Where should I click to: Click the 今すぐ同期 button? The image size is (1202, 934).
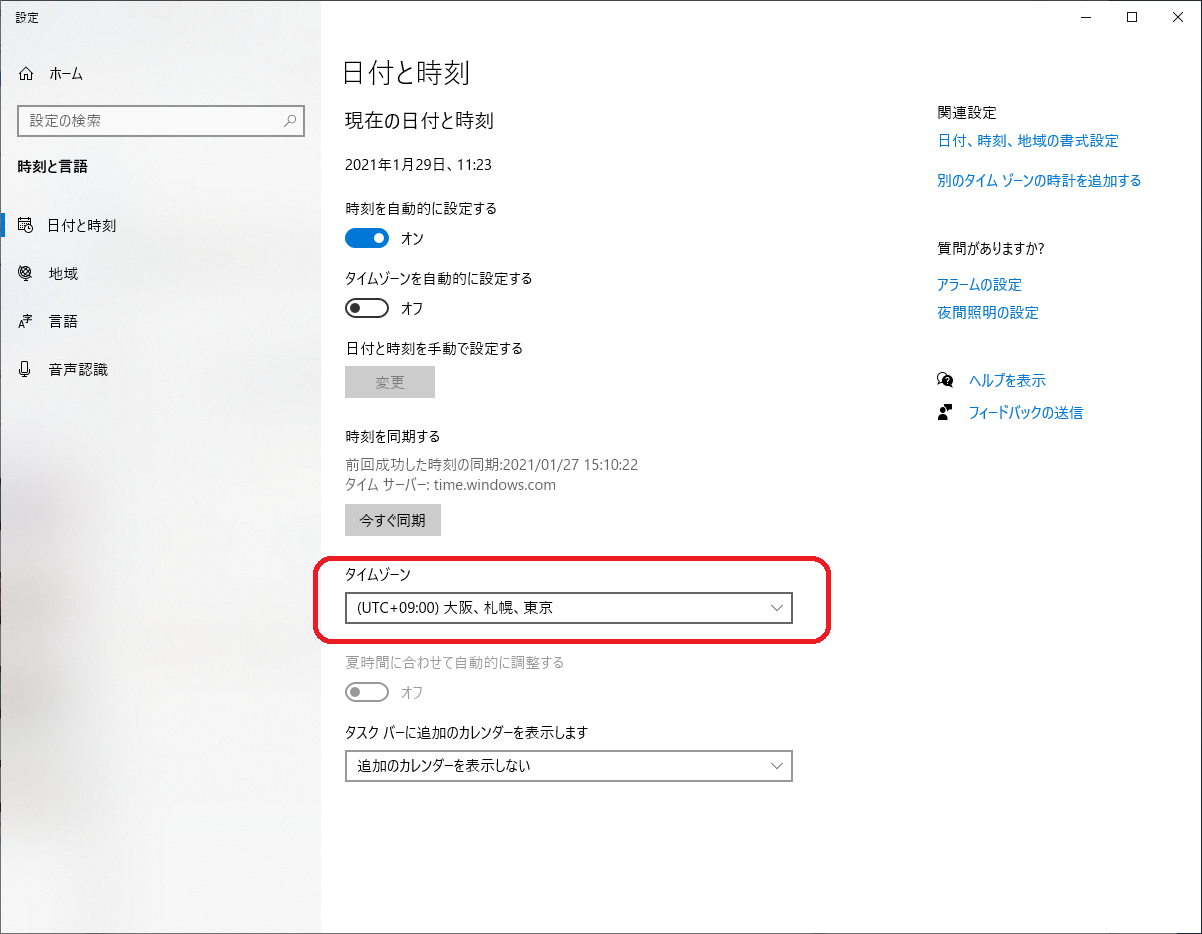click(392, 520)
